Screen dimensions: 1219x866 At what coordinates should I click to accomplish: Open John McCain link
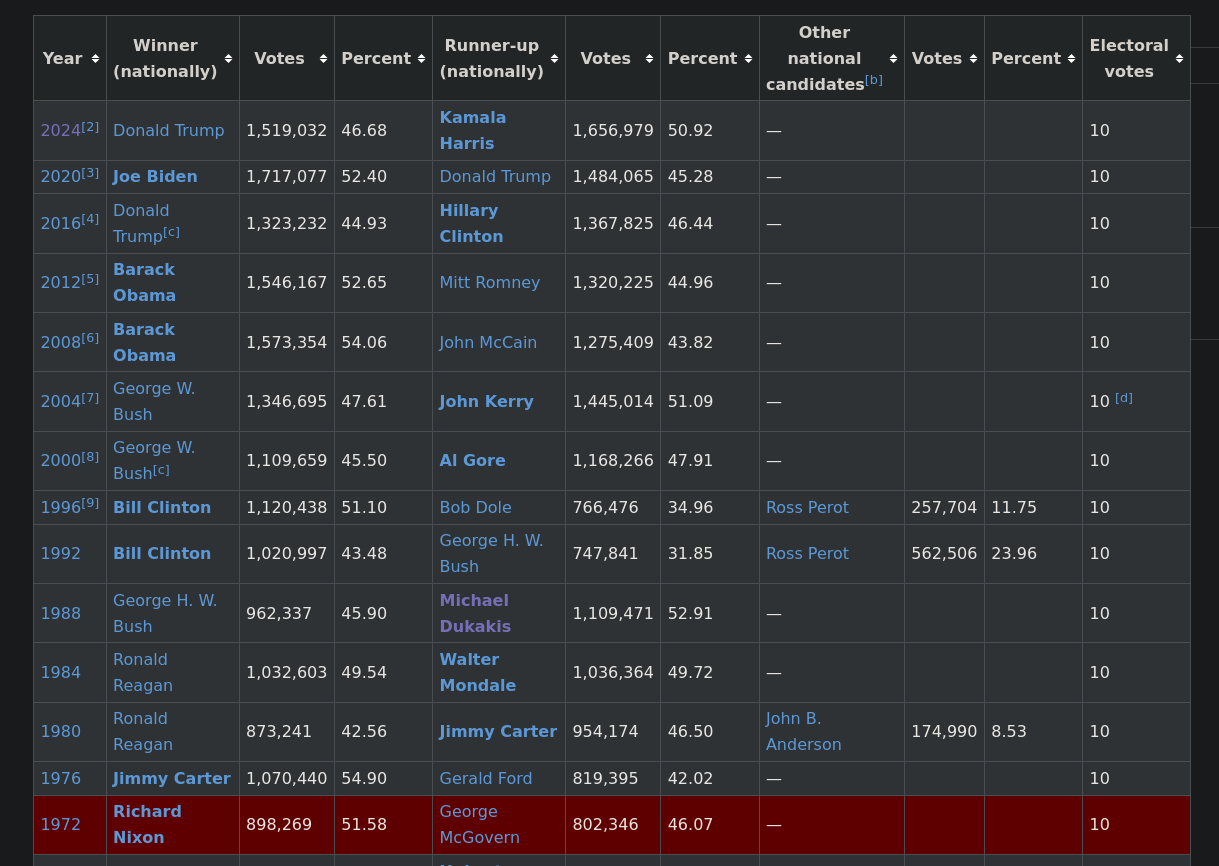tap(488, 343)
